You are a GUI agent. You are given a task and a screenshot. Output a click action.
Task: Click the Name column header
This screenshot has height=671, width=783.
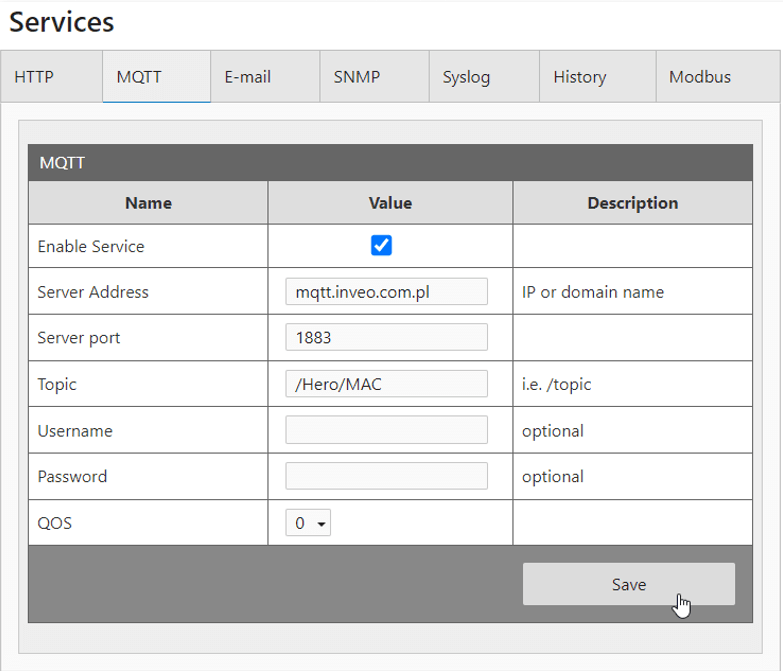click(148, 203)
